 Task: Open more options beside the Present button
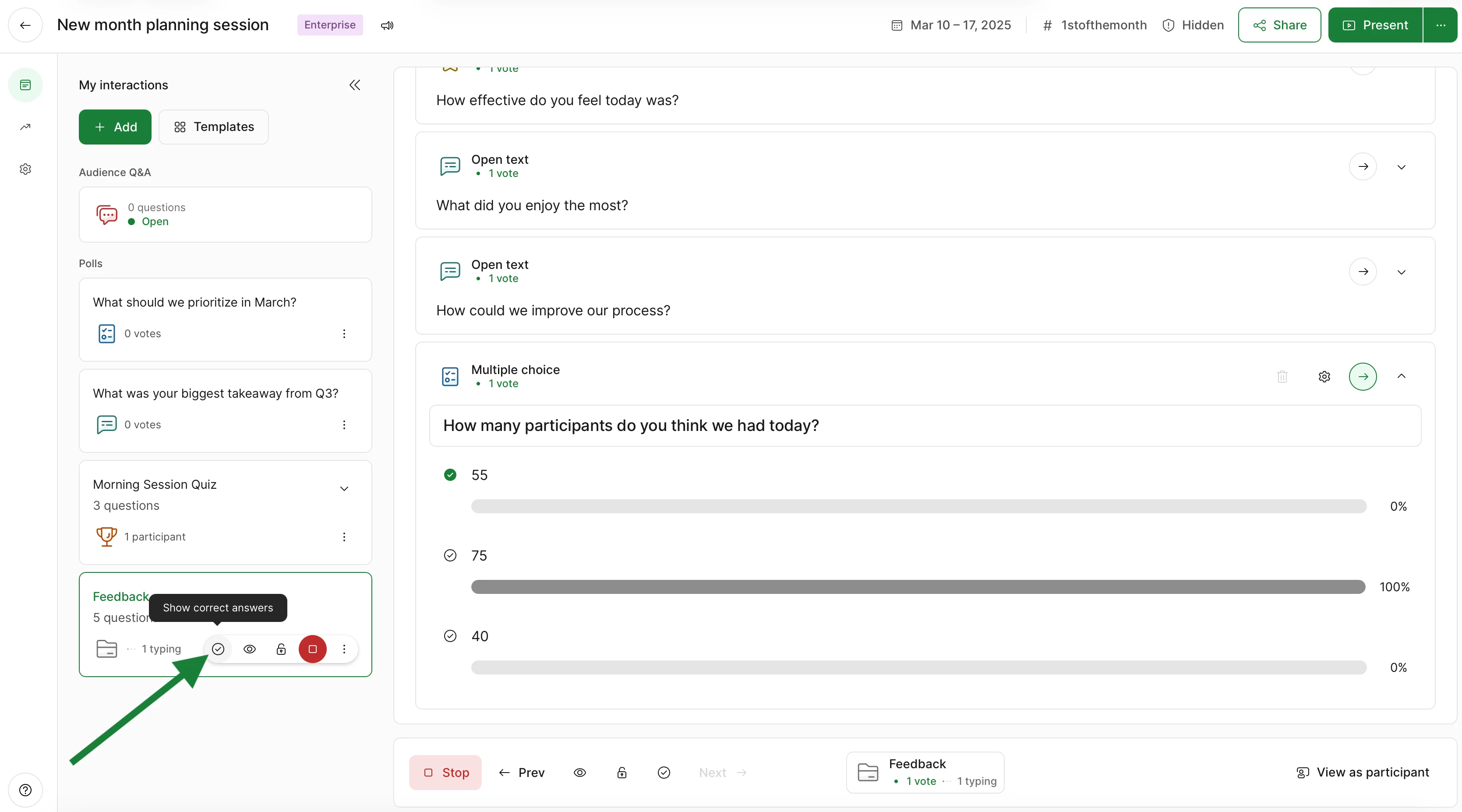[1441, 25]
